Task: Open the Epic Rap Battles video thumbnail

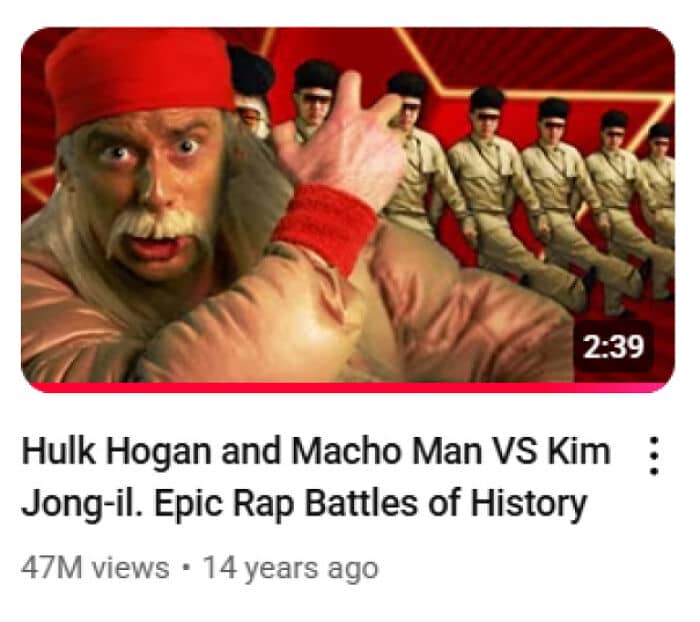Action: point(348,210)
